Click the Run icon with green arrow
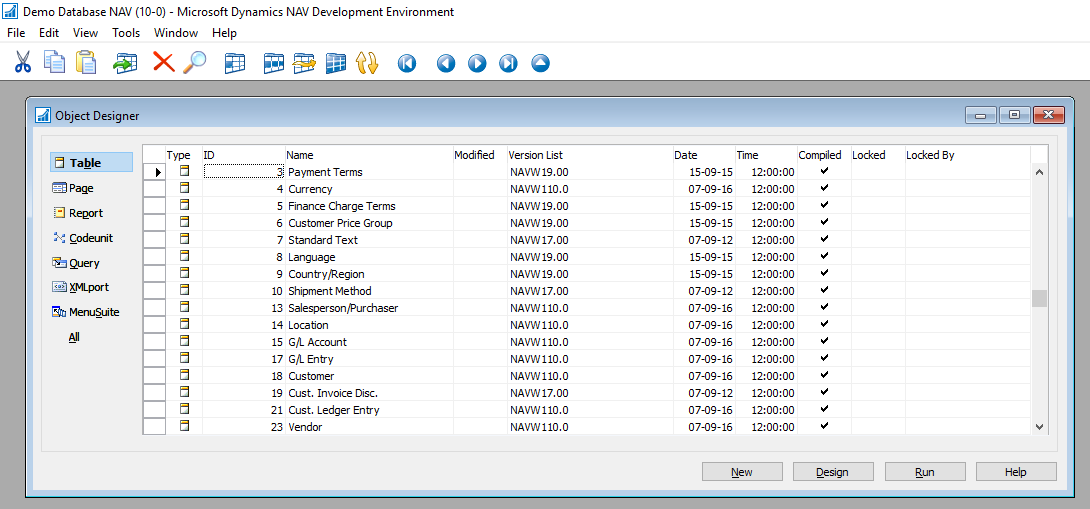 125,63
